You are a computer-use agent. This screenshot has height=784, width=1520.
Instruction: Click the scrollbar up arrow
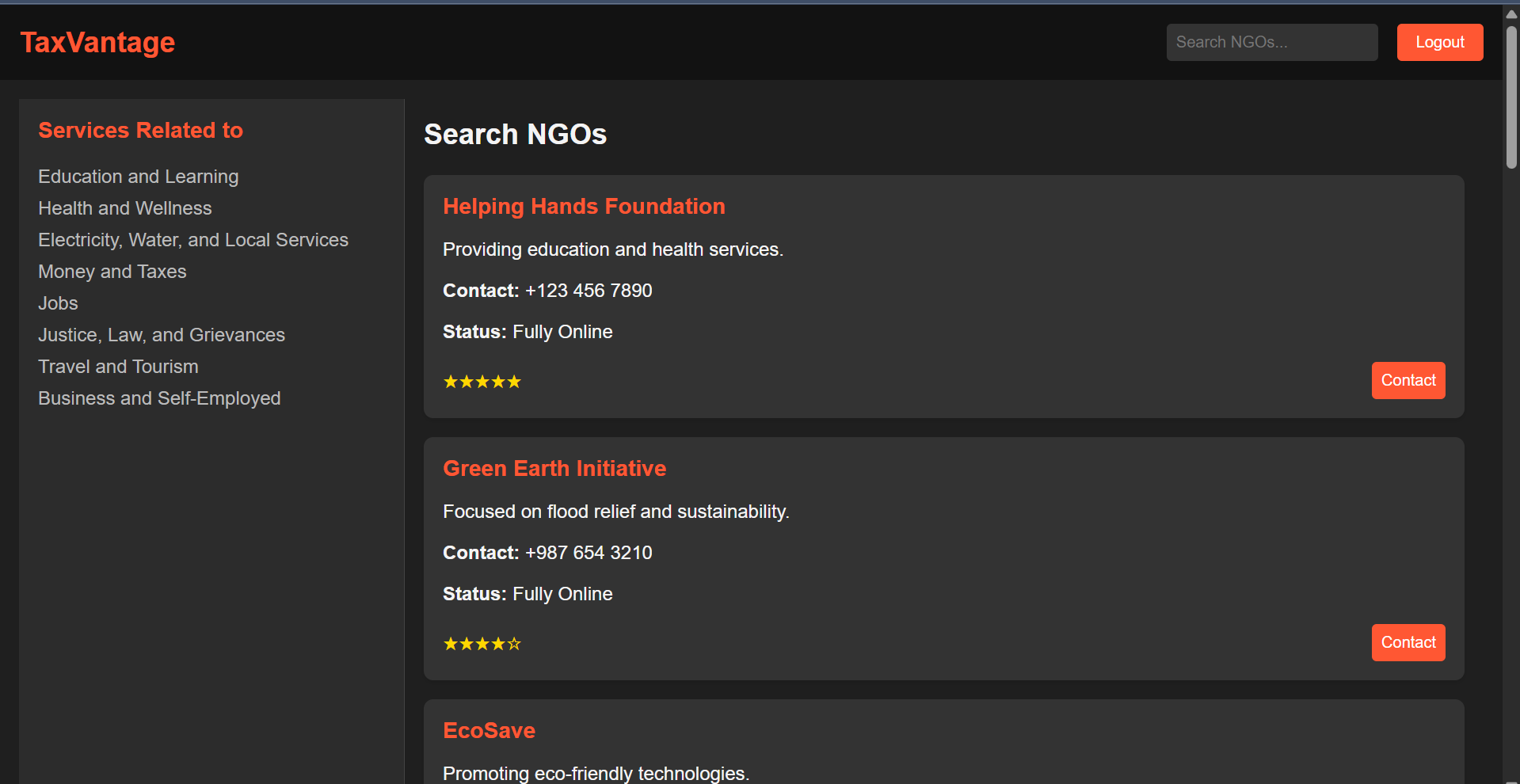tap(1511, 13)
